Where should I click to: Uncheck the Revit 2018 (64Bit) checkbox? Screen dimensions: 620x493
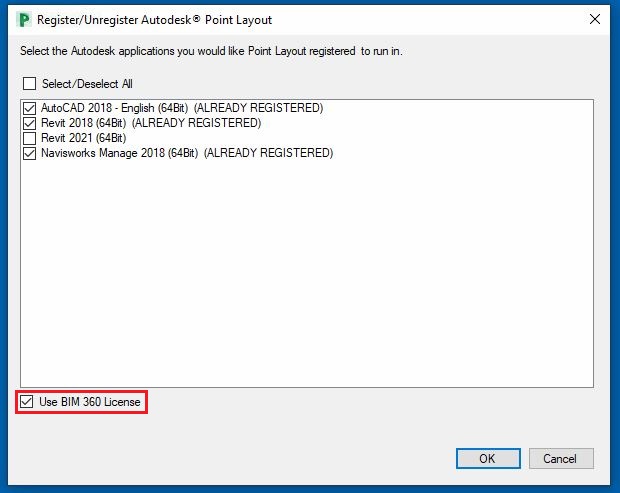pos(29,123)
